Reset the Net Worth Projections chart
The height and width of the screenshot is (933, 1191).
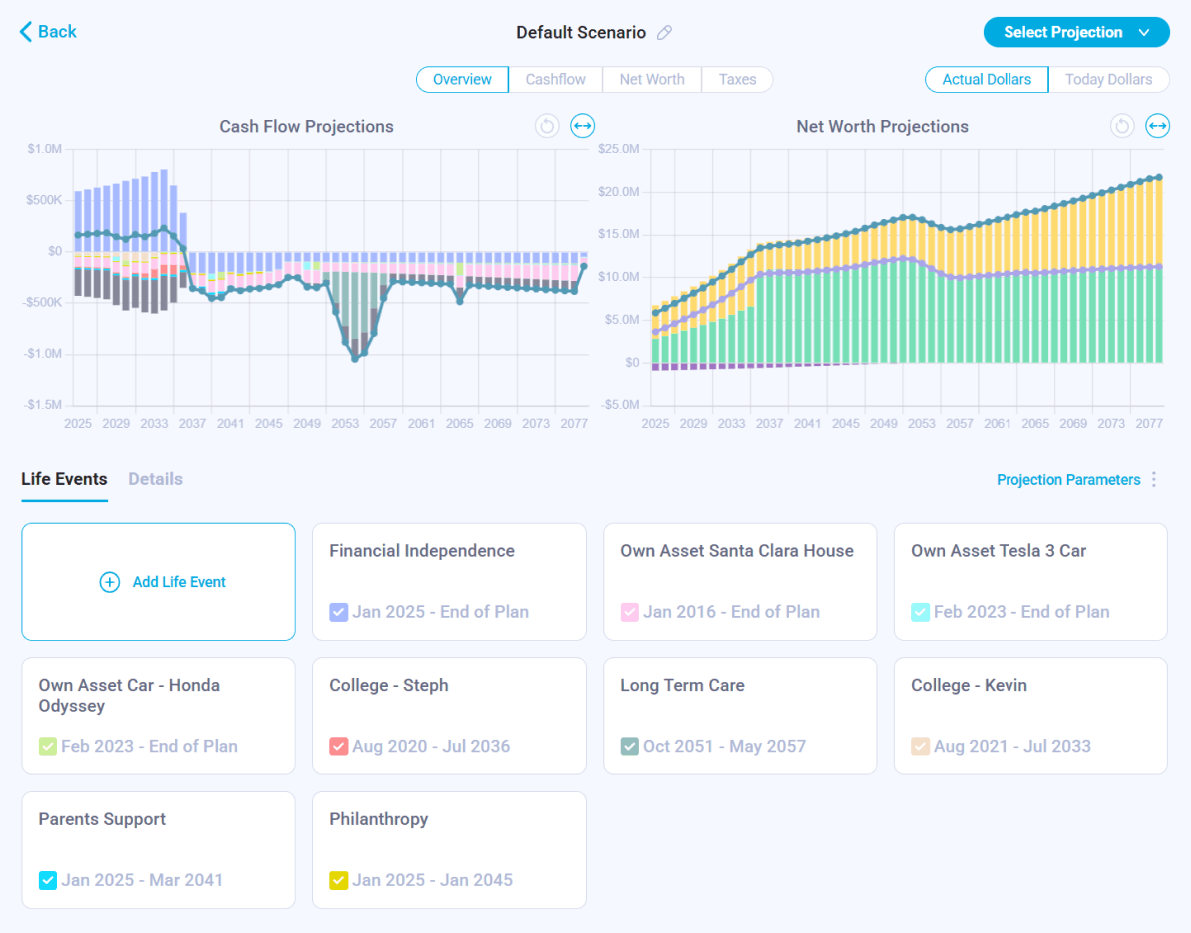(1122, 126)
